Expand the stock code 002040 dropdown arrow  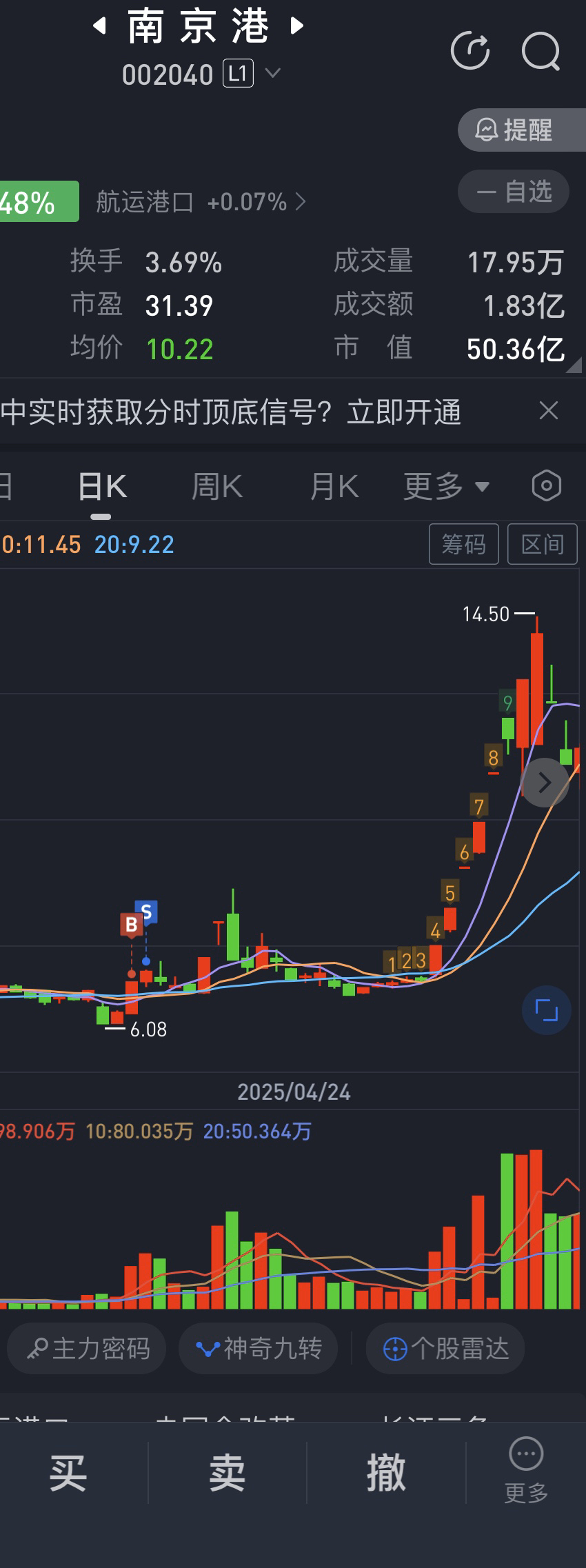click(x=273, y=73)
